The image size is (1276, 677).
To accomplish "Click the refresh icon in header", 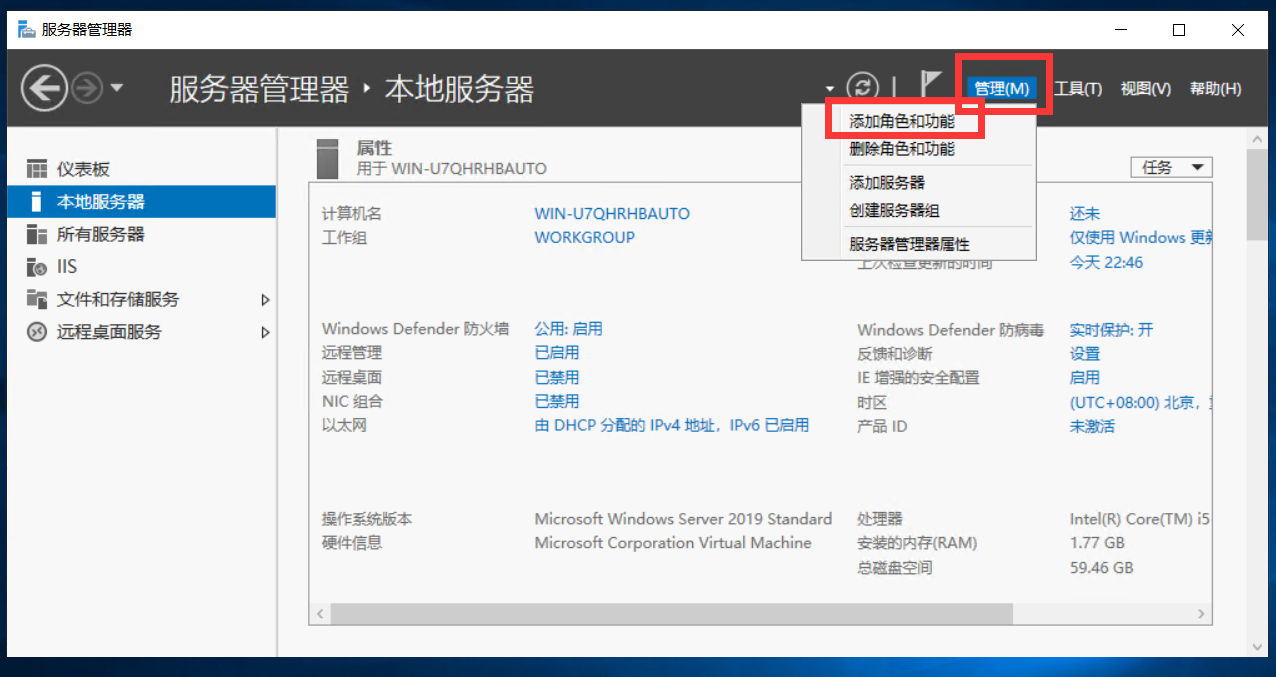I will [862, 87].
